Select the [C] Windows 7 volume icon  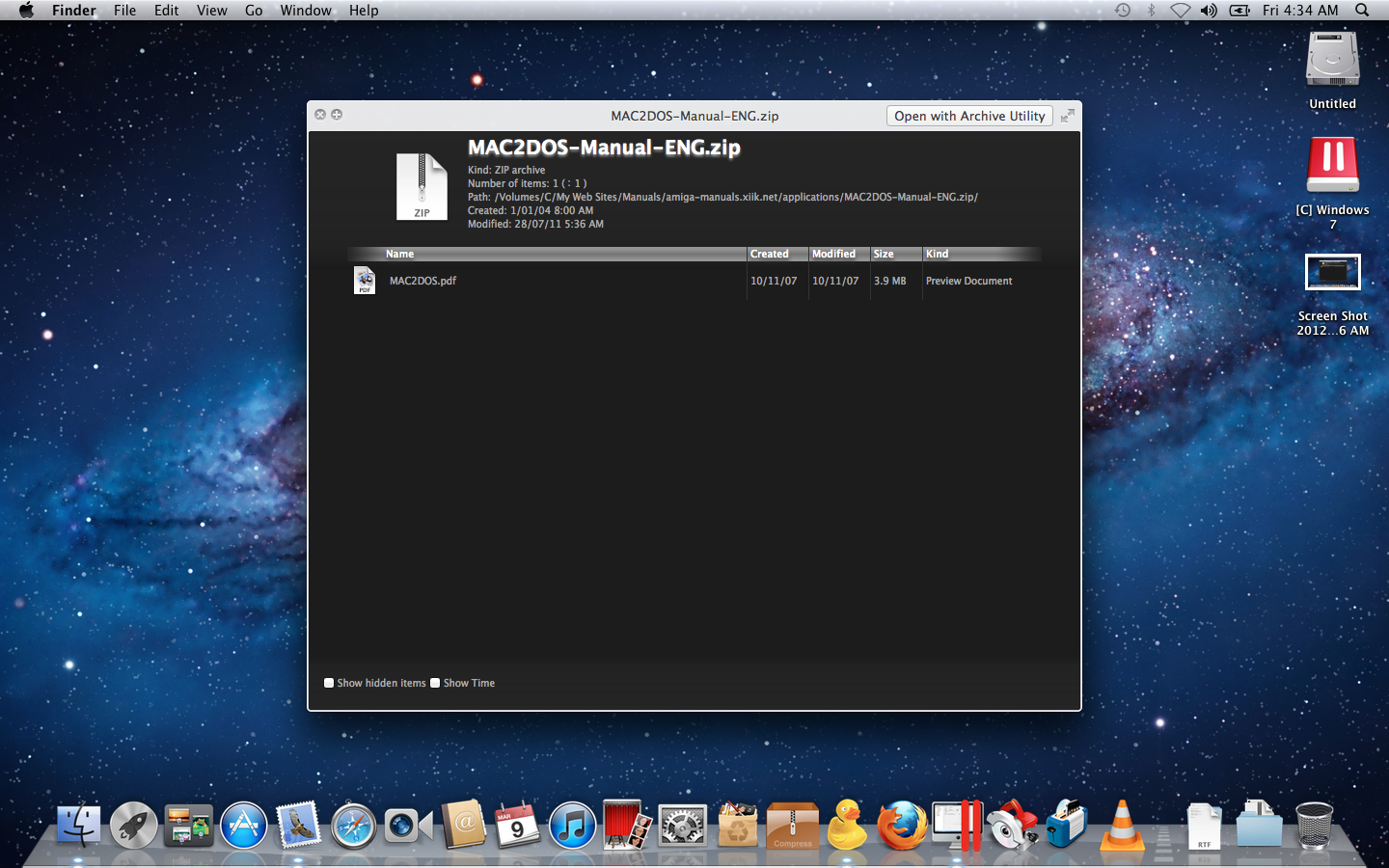(x=1332, y=165)
